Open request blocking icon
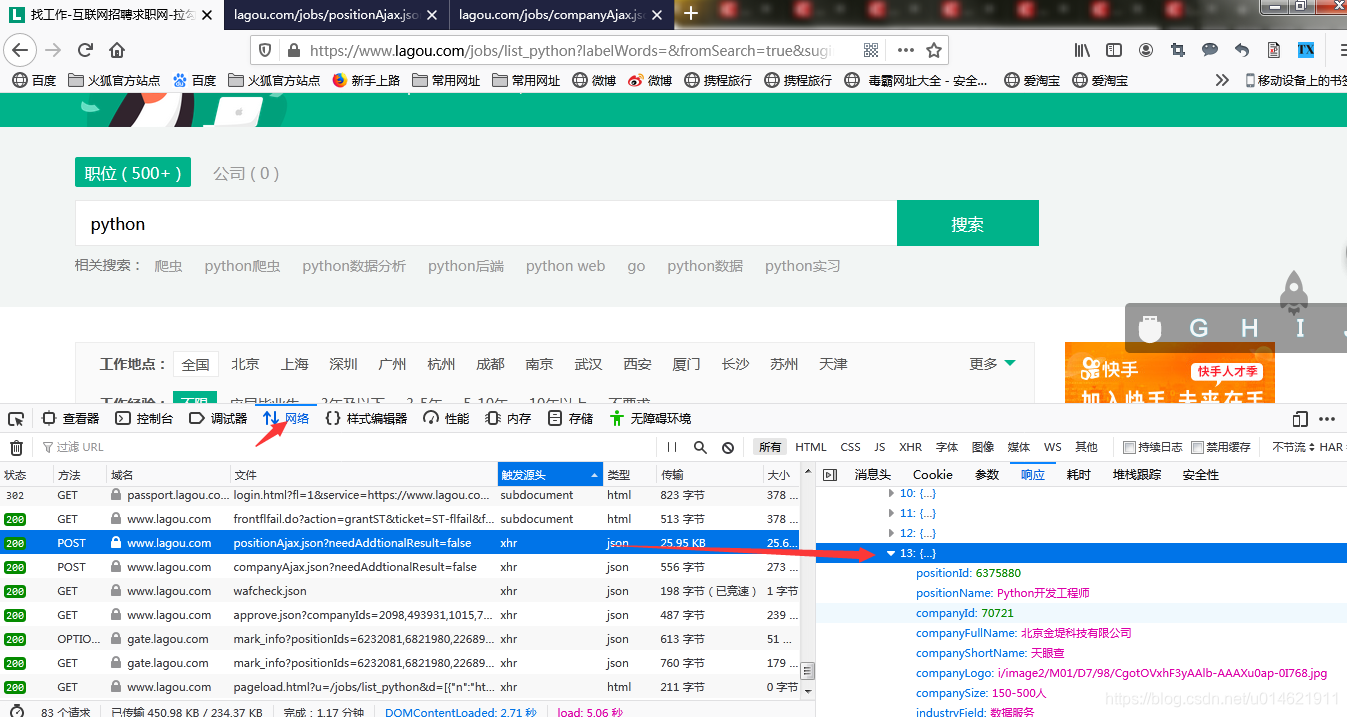 pyautogui.click(x=728, y=447)
